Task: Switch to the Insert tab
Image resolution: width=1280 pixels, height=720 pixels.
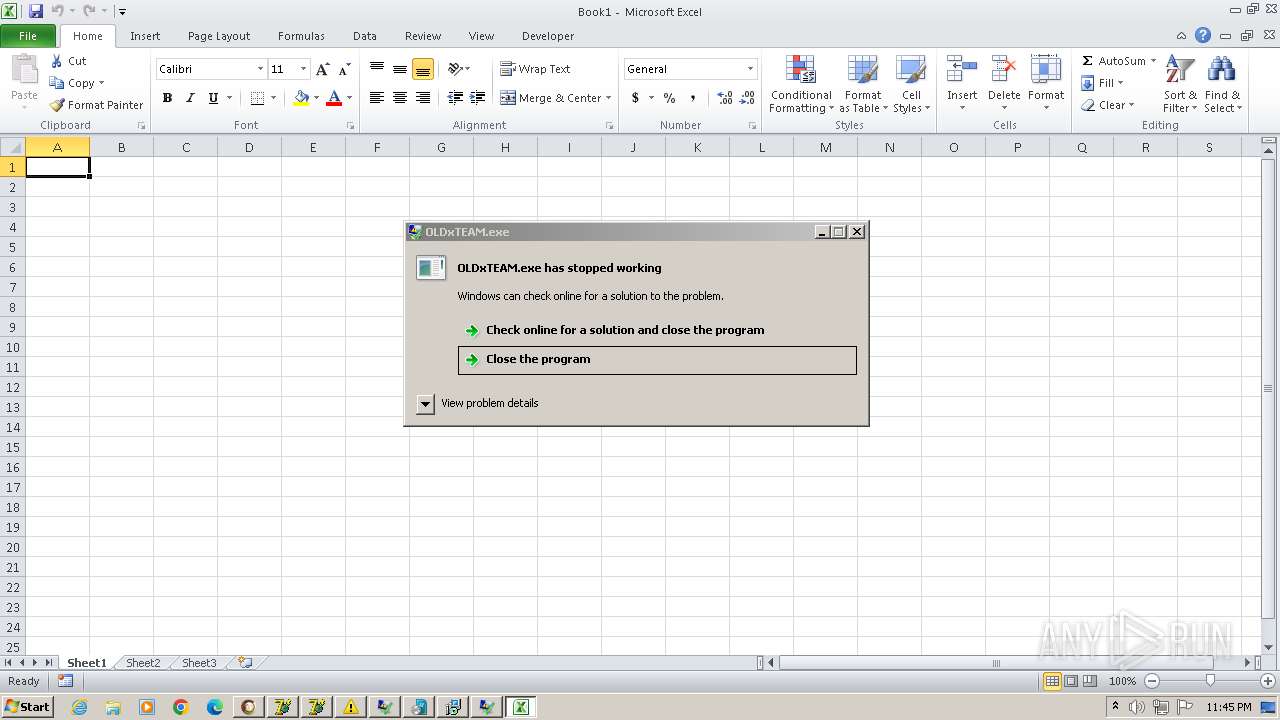Action: (145, 36)
